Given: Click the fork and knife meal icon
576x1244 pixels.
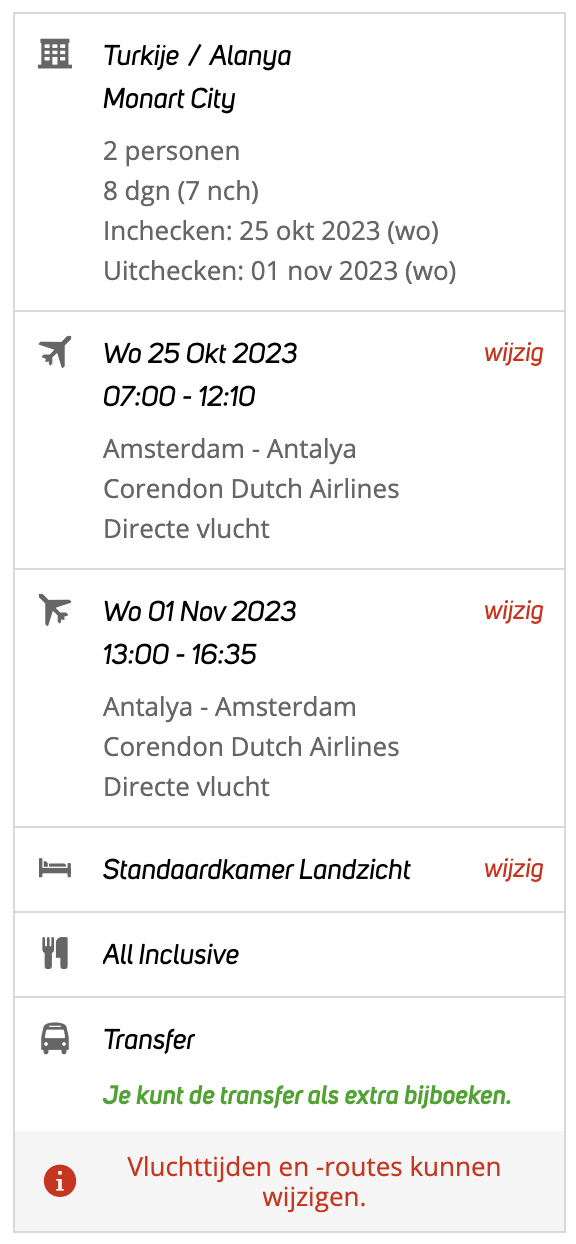Looking at the screenshot, I should coord(55,954).
